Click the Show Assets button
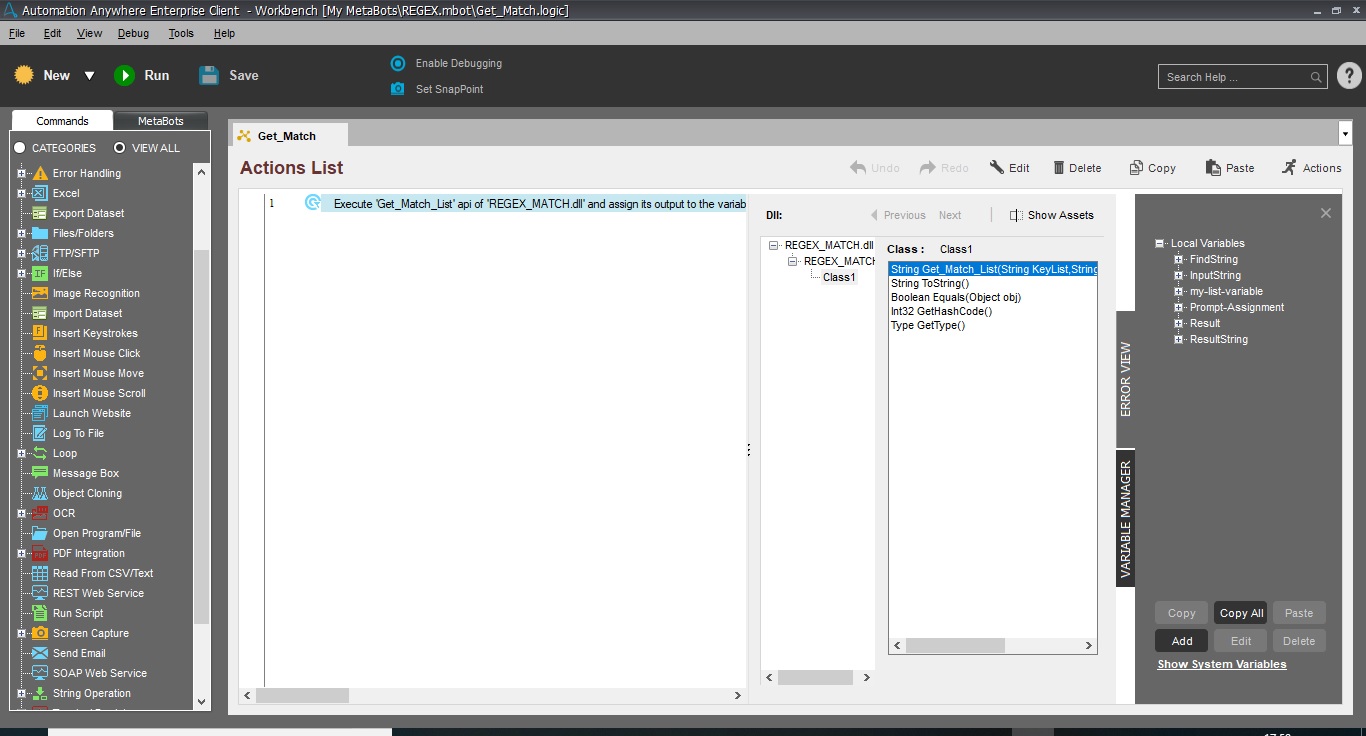 click(x=1051, y=215)
